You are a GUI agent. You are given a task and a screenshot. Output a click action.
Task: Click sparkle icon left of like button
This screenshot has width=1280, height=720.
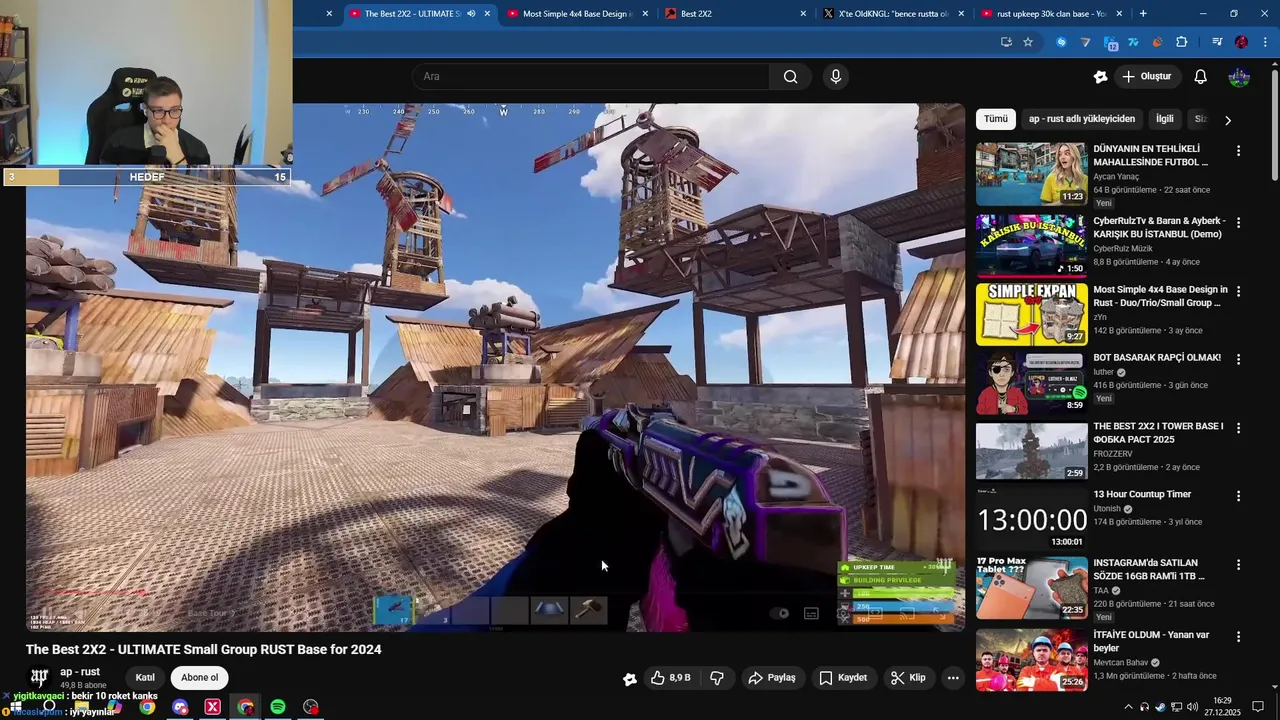coord(630,679)
